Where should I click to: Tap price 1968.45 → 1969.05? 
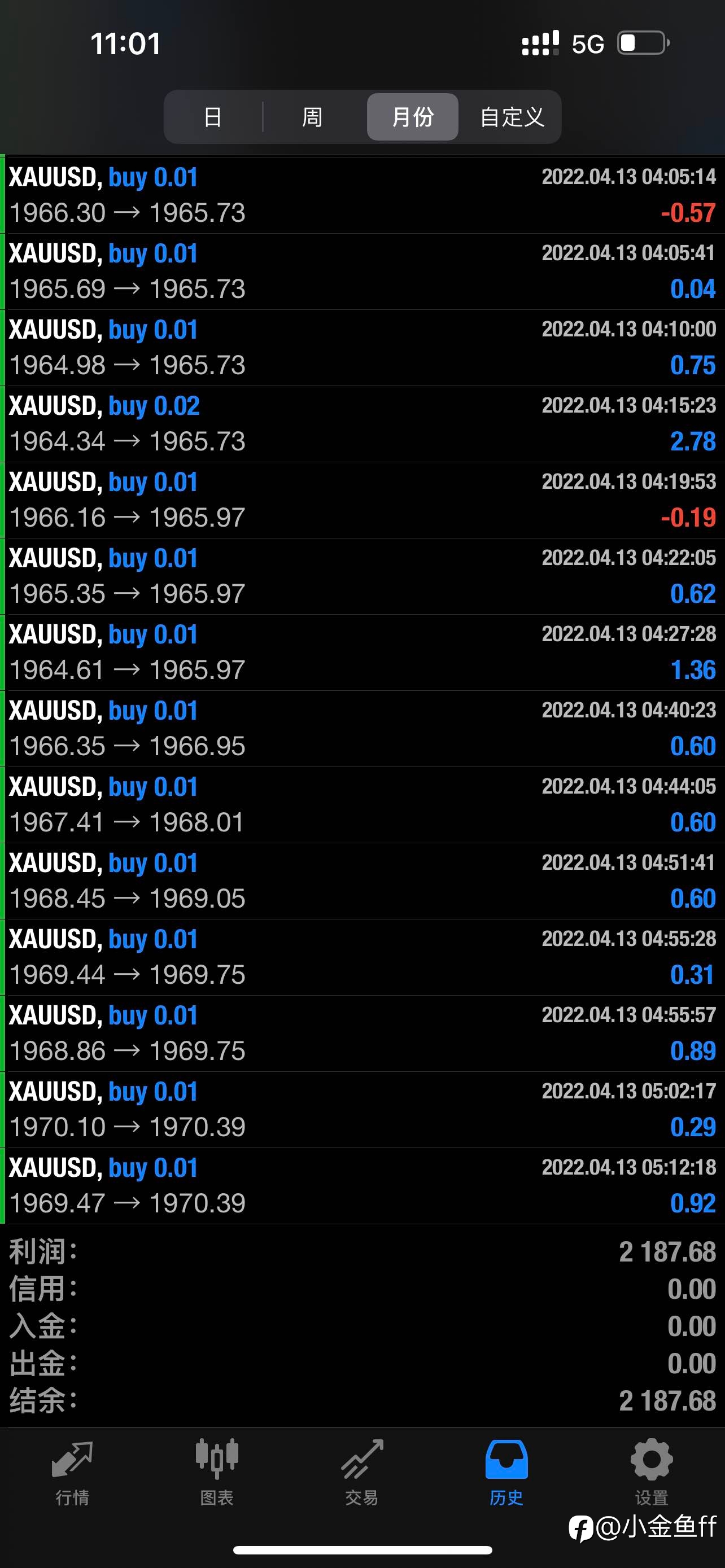tap(127, 899)
